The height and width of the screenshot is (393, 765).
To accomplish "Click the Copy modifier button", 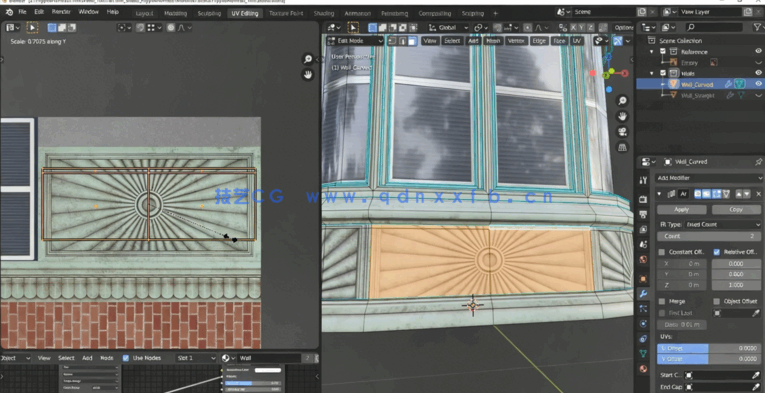I will (x=736, y=210).
